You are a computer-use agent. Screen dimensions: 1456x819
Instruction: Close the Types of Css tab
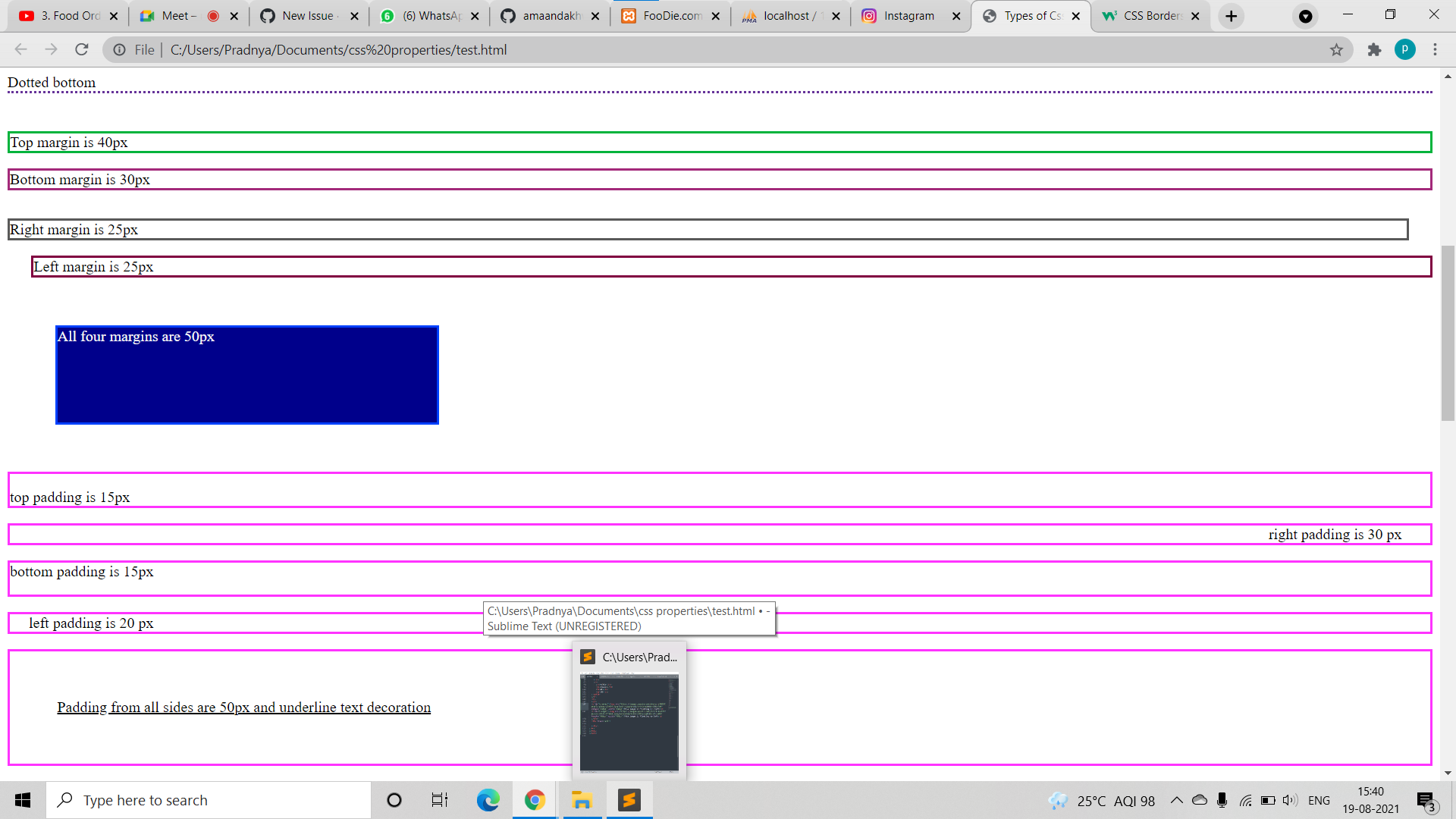pyautogui.click(x=1075, y=16)
